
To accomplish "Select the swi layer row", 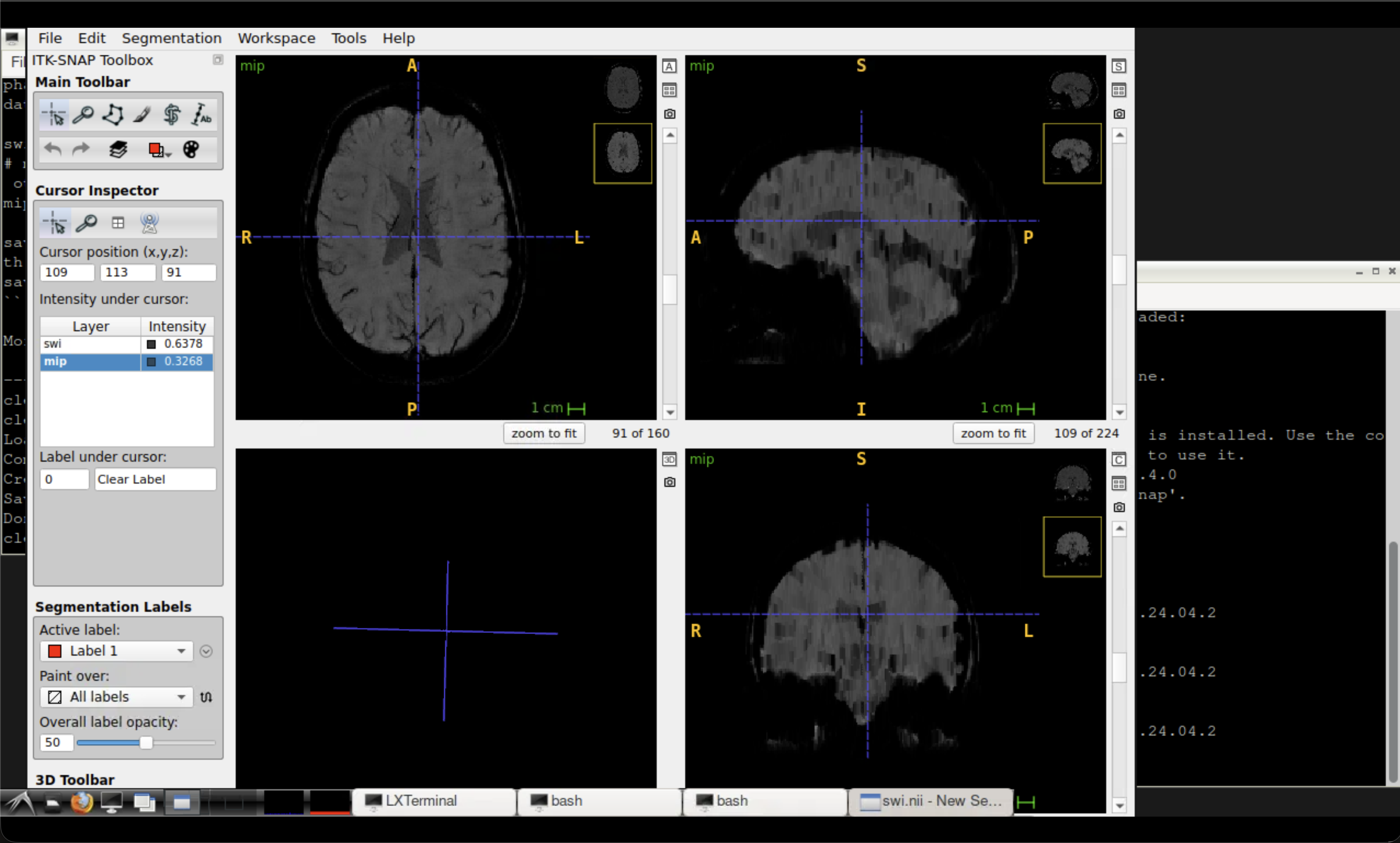I will tap(127, 344).
